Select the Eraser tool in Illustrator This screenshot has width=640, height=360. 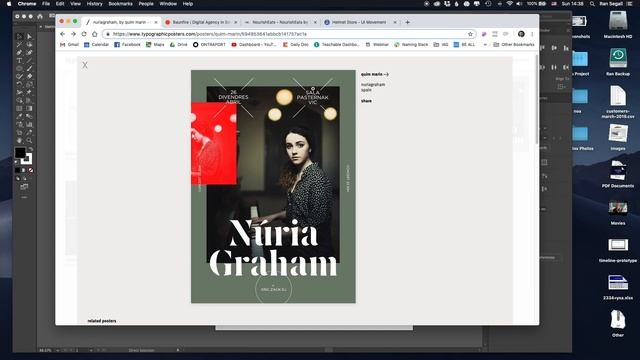29,76
